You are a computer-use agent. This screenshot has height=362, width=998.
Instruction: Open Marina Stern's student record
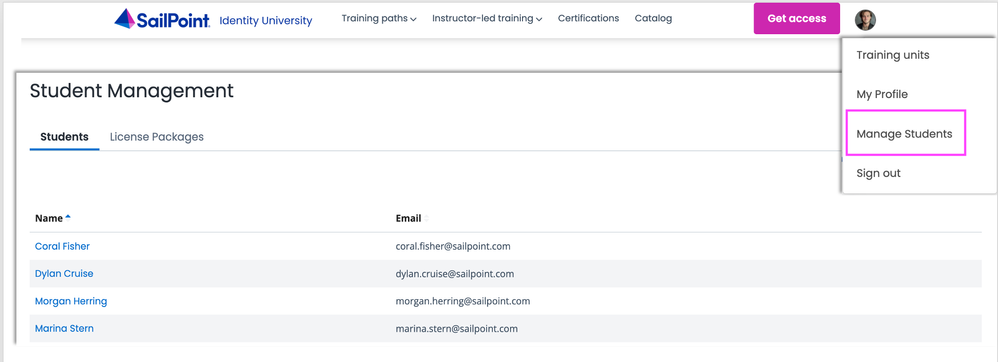point(64,329)
